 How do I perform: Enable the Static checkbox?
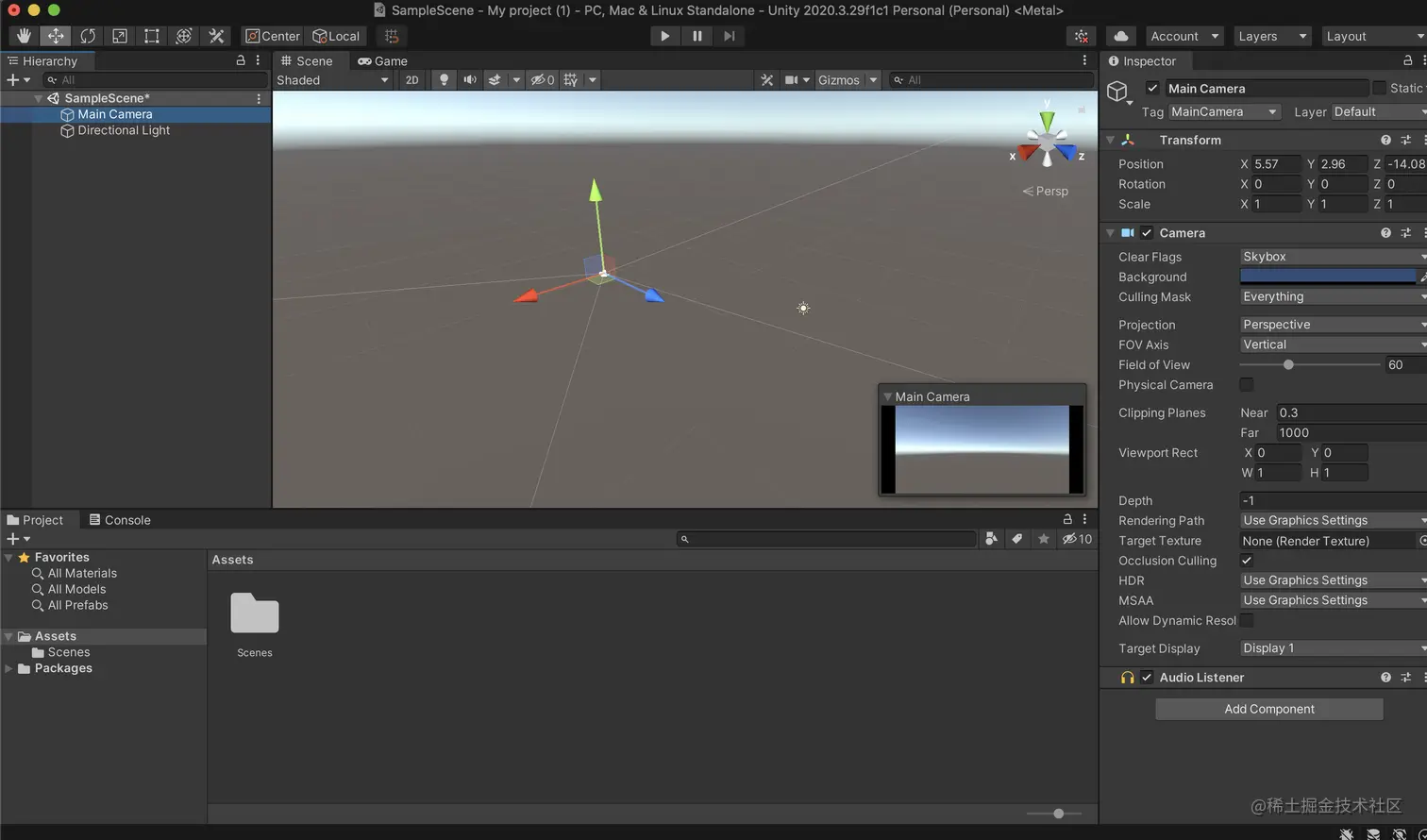point(1380,88)
